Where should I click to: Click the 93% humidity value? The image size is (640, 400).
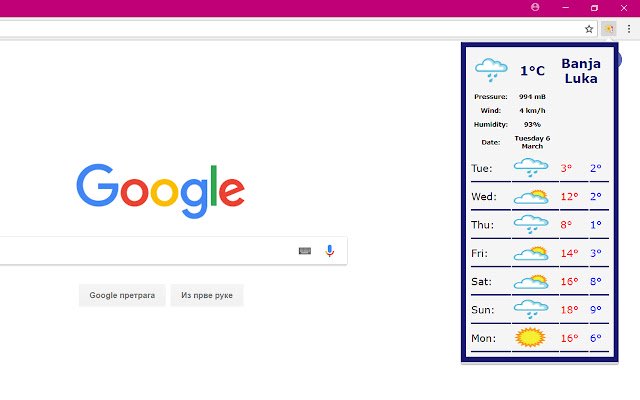pos(532,124)
